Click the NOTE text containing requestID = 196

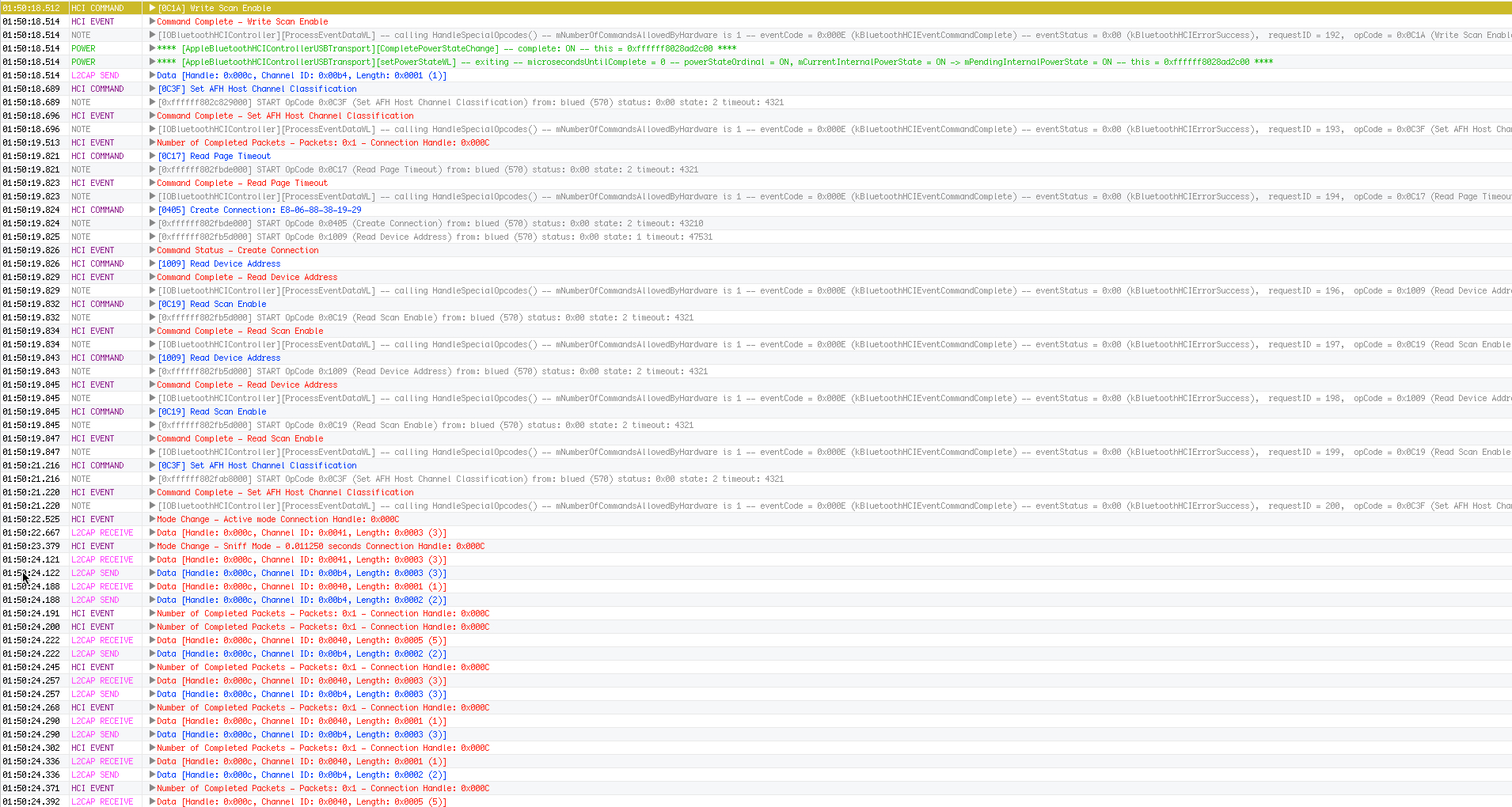[x=834, y=290]
